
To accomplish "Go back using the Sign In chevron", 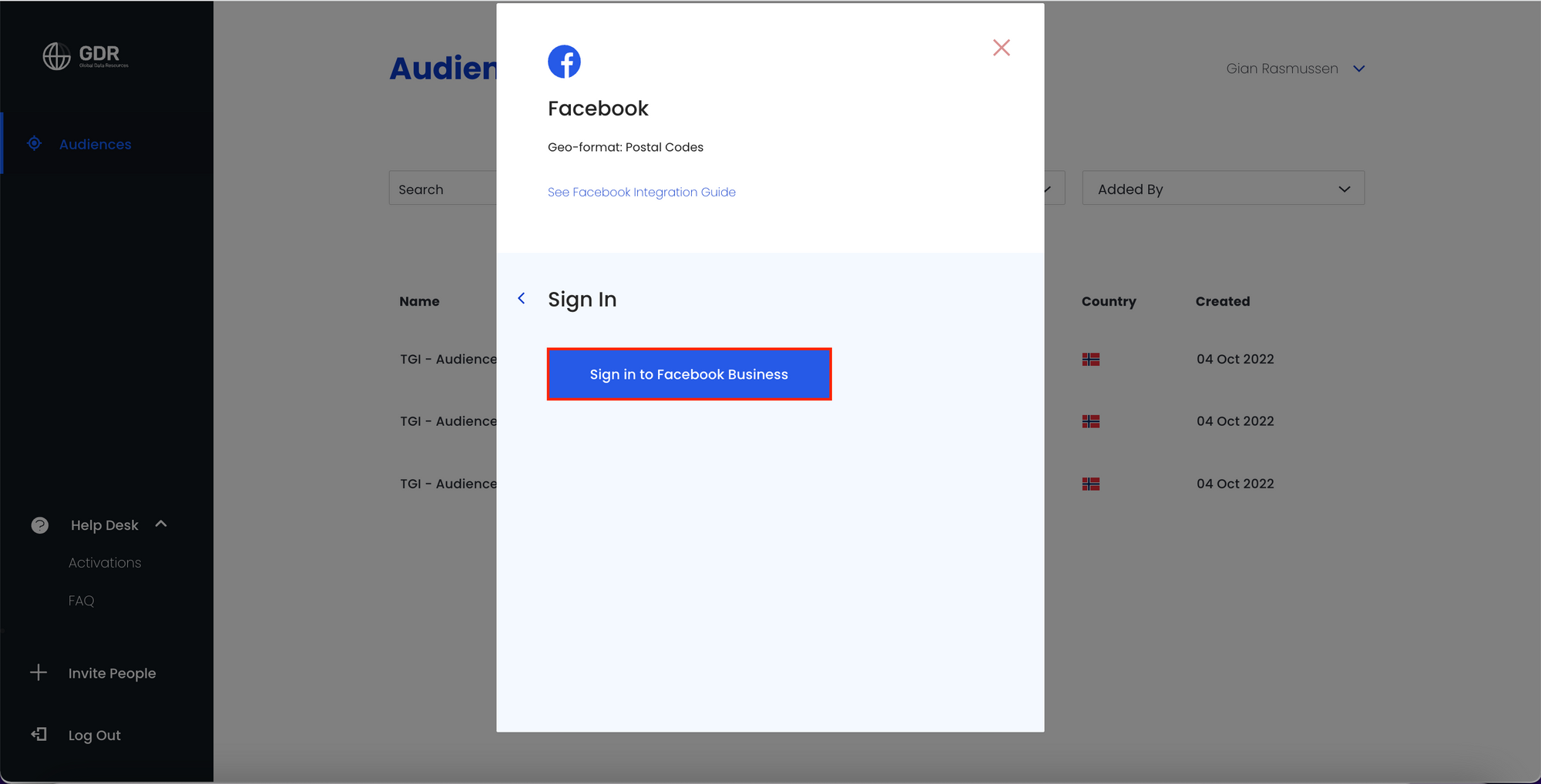I will click(x=522, y=298).
